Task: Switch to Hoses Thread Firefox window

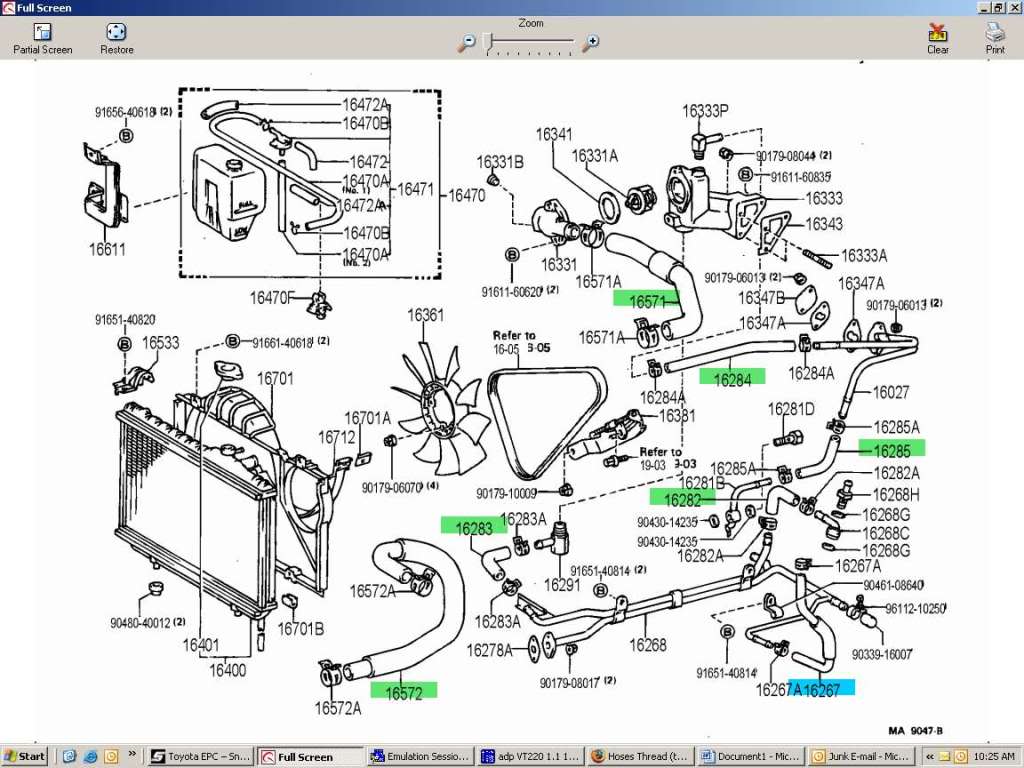Action: pos(639,756)
